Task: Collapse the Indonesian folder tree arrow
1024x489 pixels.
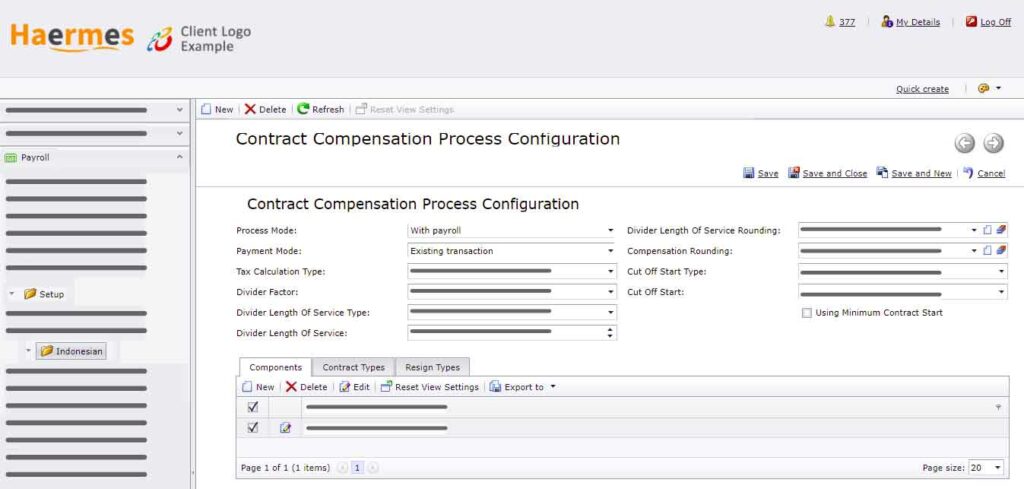Action: 28,351
